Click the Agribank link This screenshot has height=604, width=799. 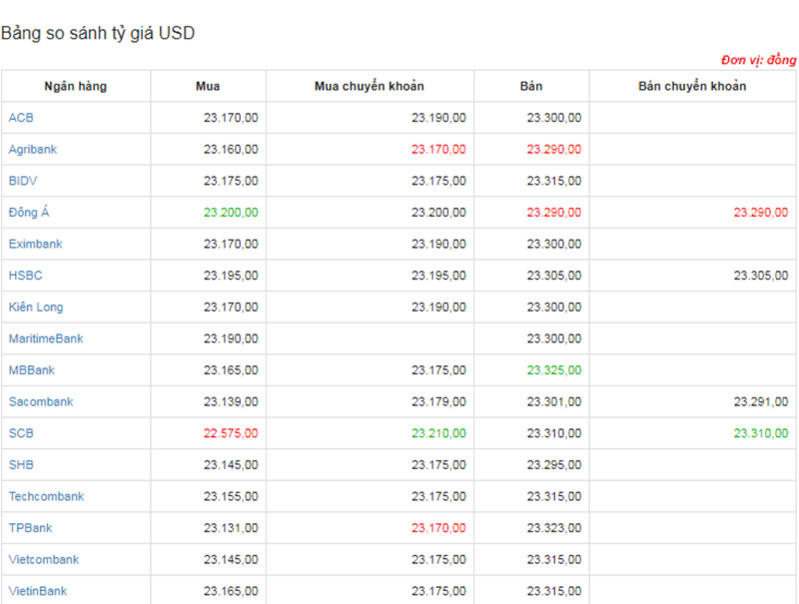click(x=33, y=150)
